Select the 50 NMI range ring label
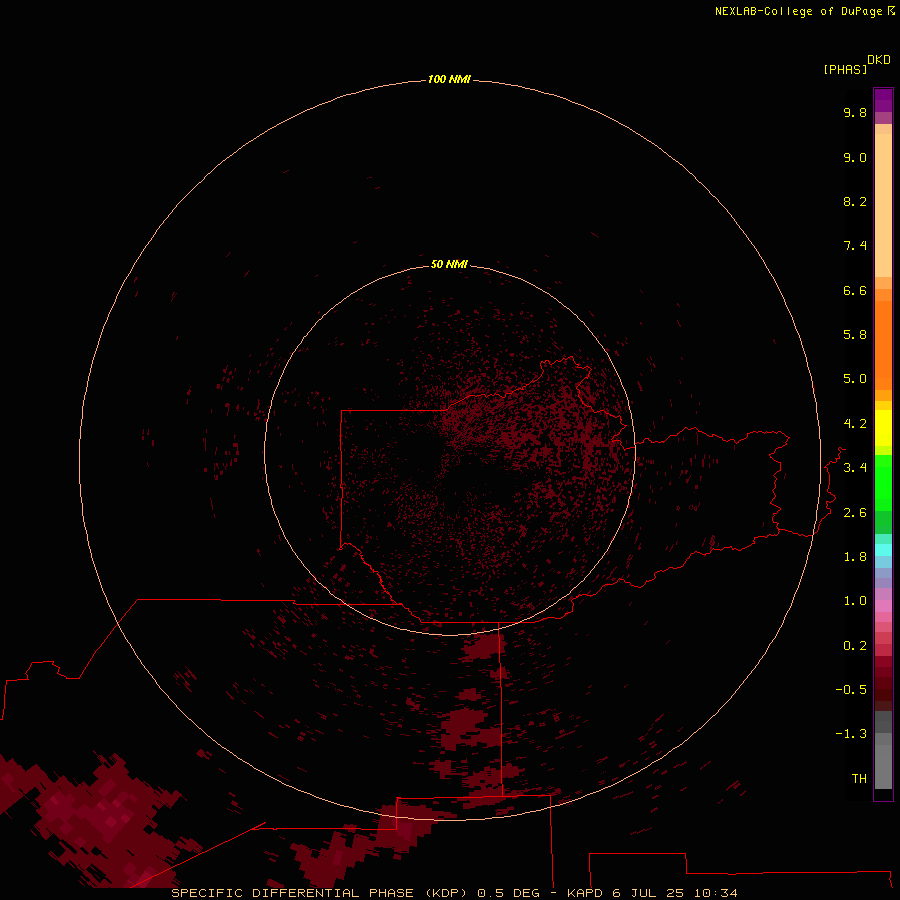900x900 pixels. pos(449,264)
